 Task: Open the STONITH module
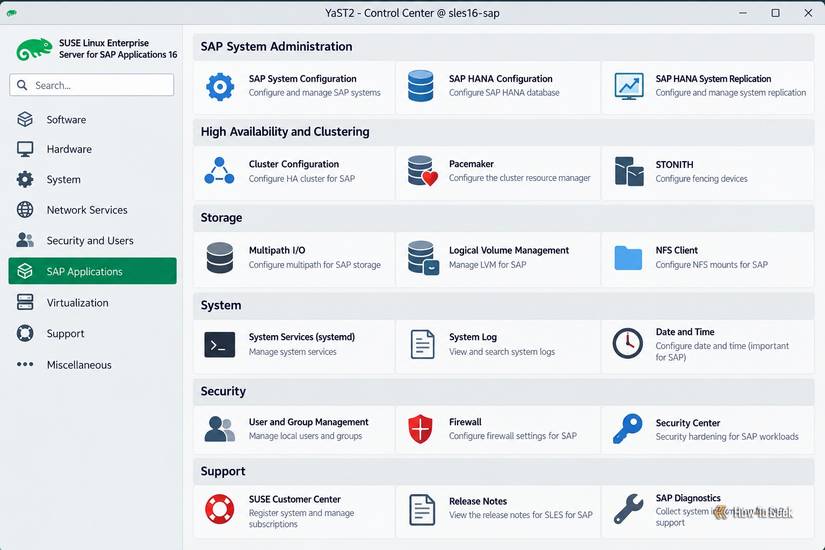click(708, 172)
